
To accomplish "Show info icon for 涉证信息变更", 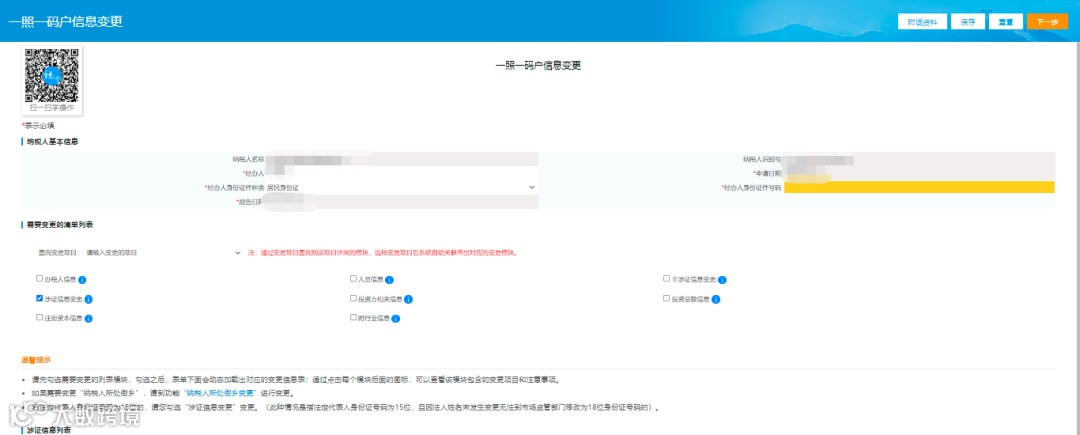I will [x=89, y=299].
